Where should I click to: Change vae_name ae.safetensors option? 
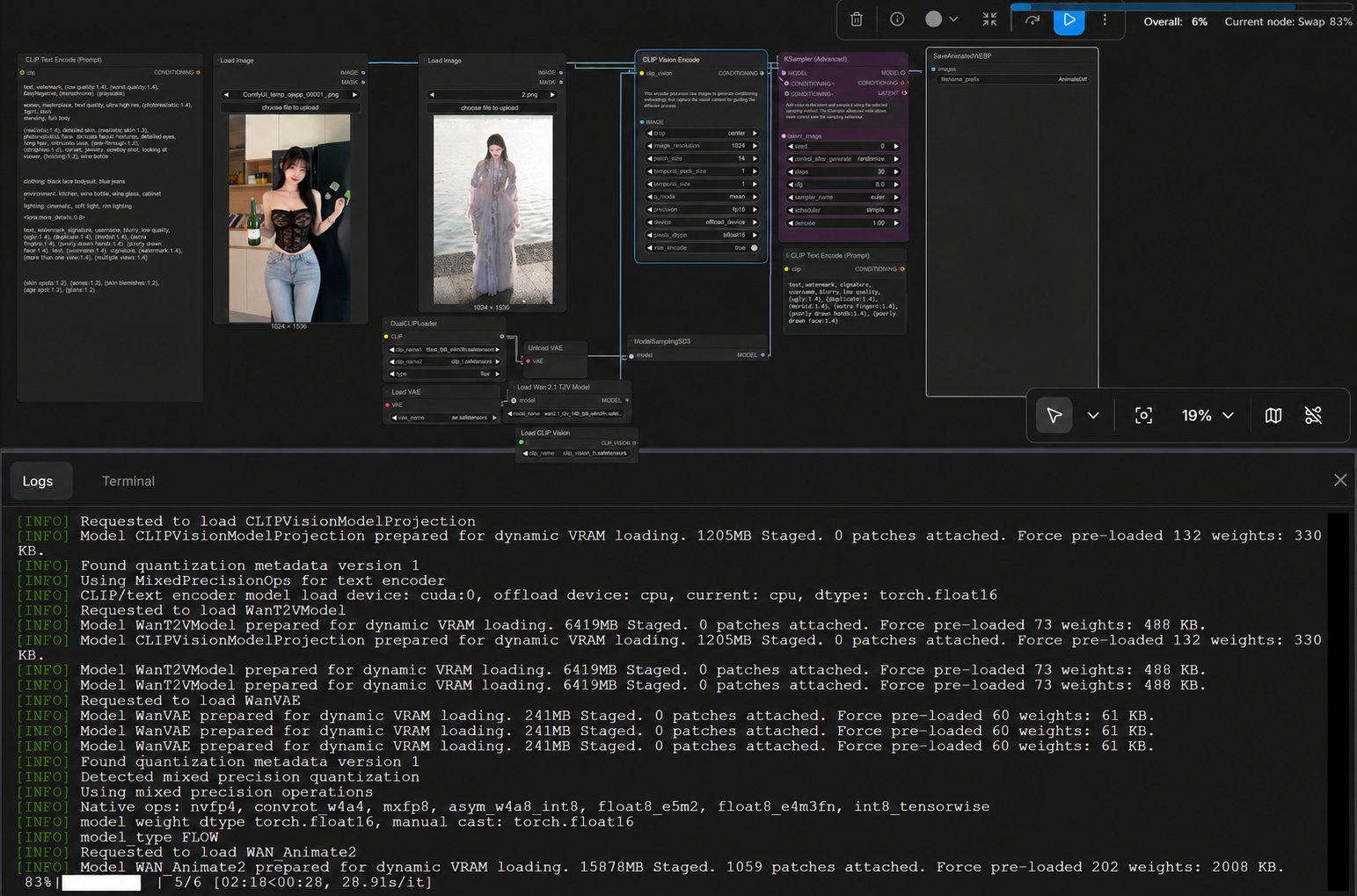444,418
